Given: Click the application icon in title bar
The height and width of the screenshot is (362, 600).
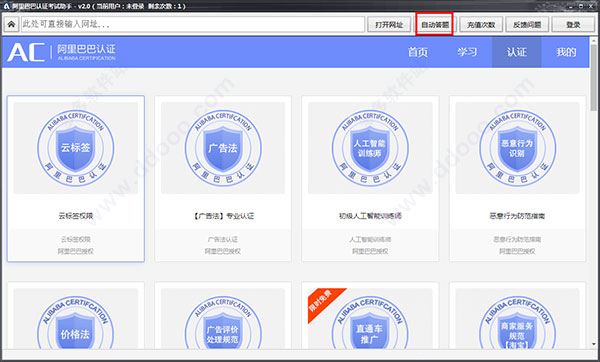Looking at the screenshot, I should 6,6.
